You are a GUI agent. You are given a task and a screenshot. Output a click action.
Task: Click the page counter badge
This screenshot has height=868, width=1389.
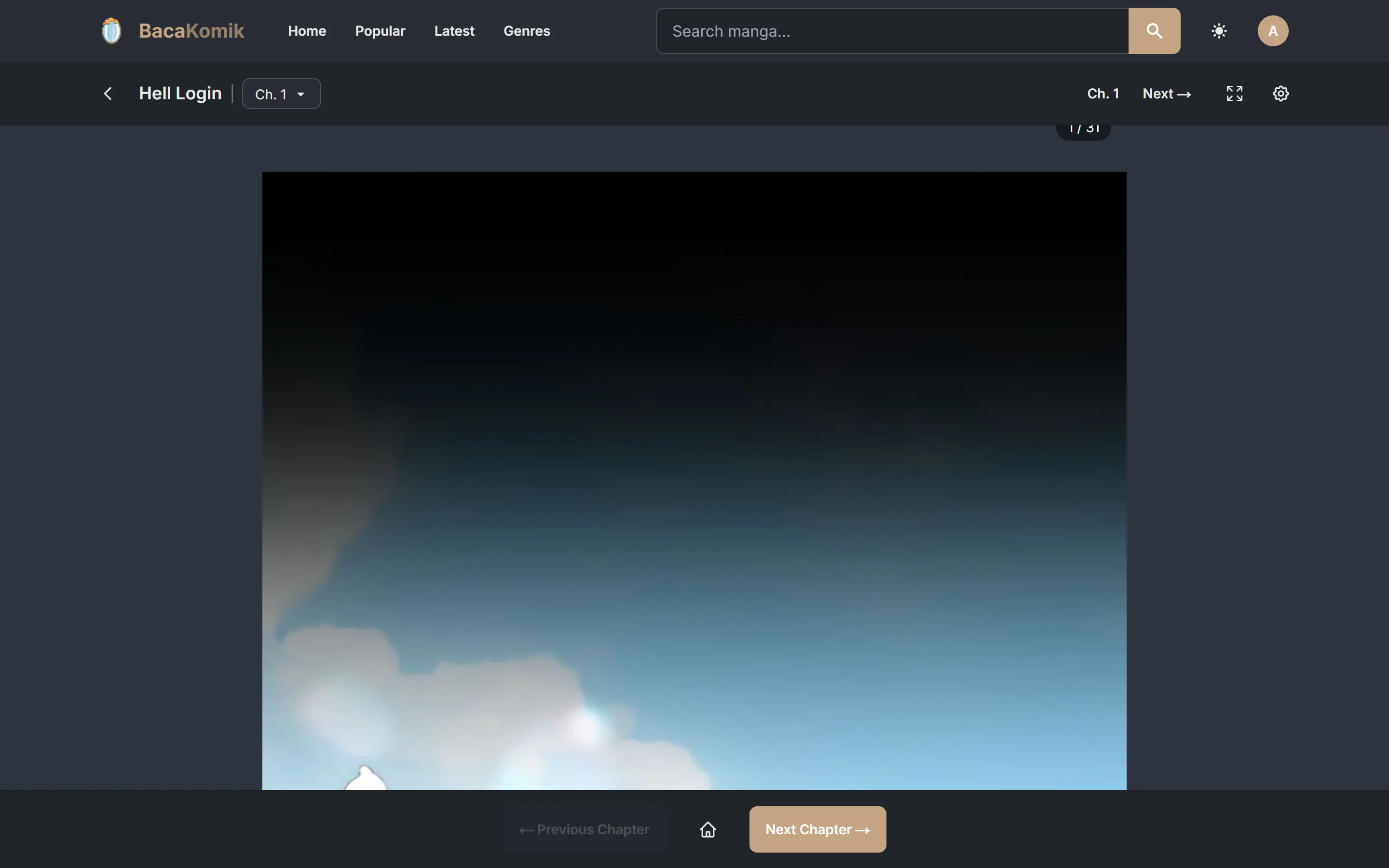pos(1083,130)
